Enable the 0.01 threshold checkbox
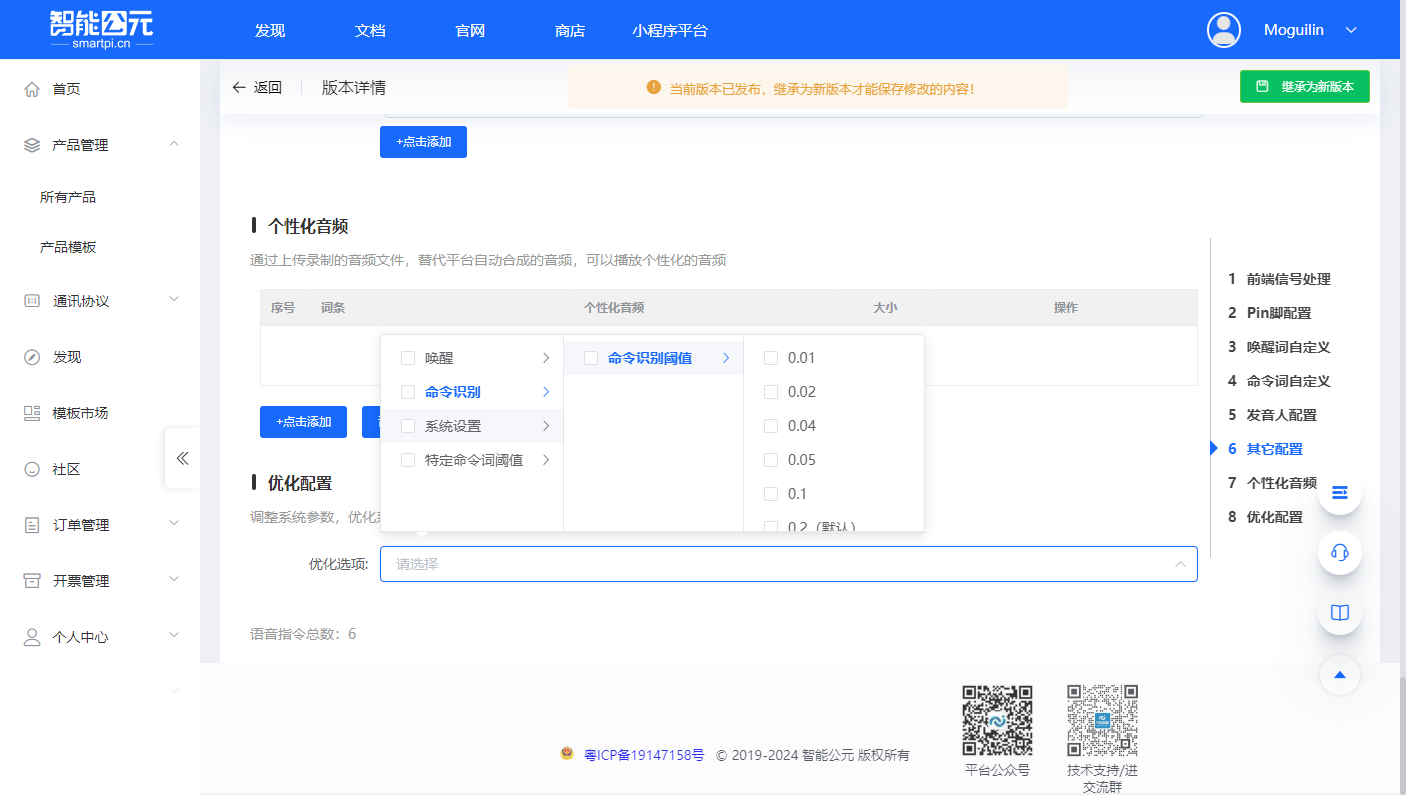The width and height of the screenshot is (1406, 795). tap(770, 357)
